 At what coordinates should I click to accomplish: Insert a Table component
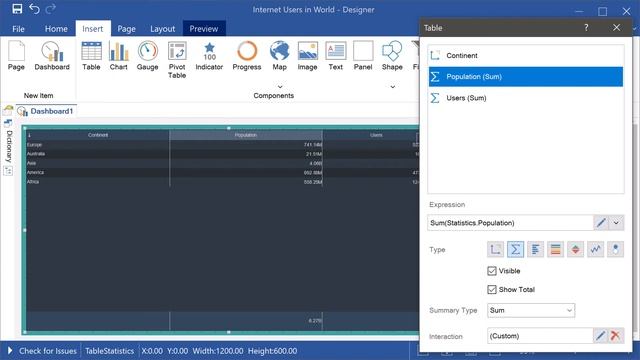point(91,56)
